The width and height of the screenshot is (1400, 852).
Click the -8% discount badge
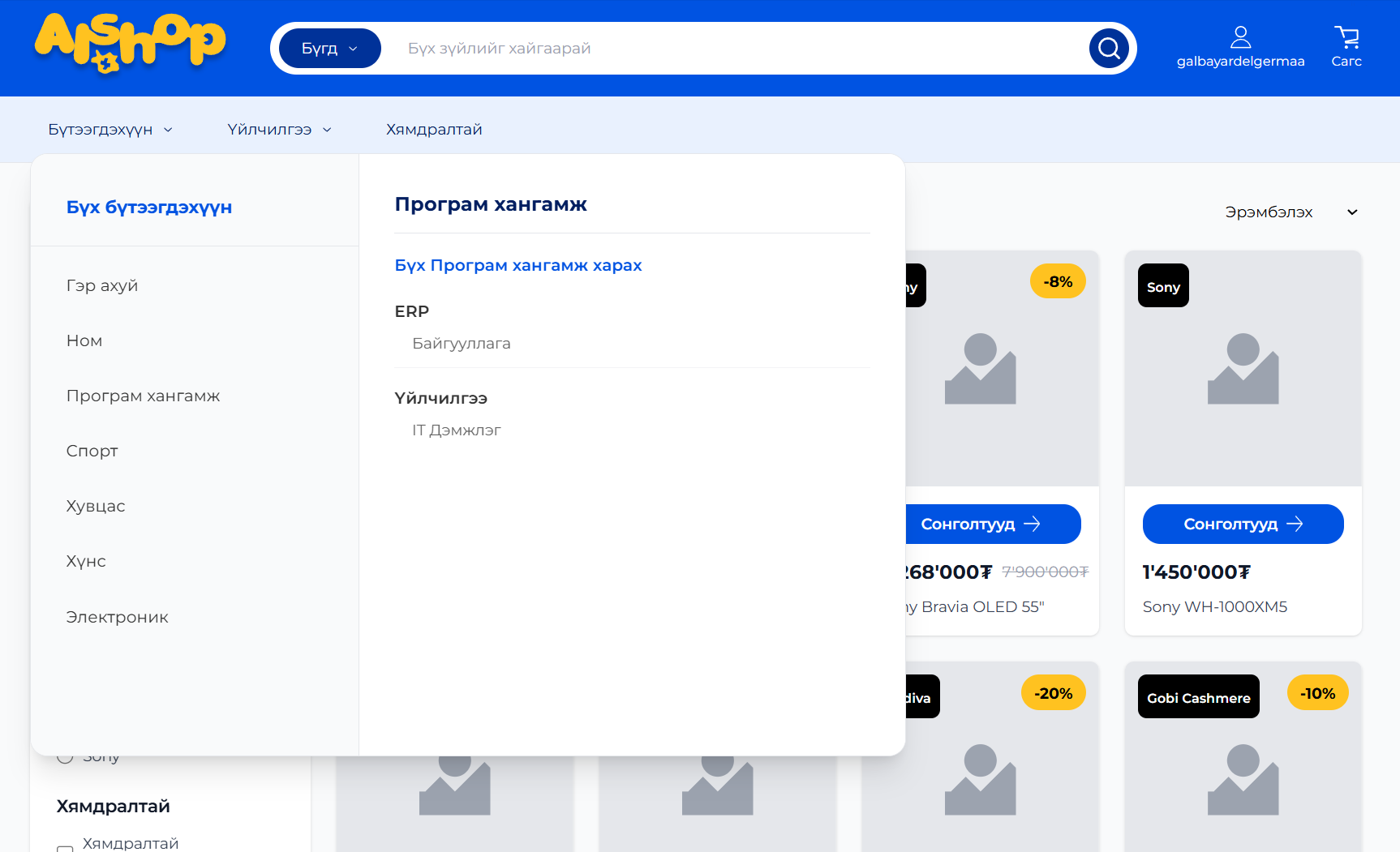[x=1058, y=281]
